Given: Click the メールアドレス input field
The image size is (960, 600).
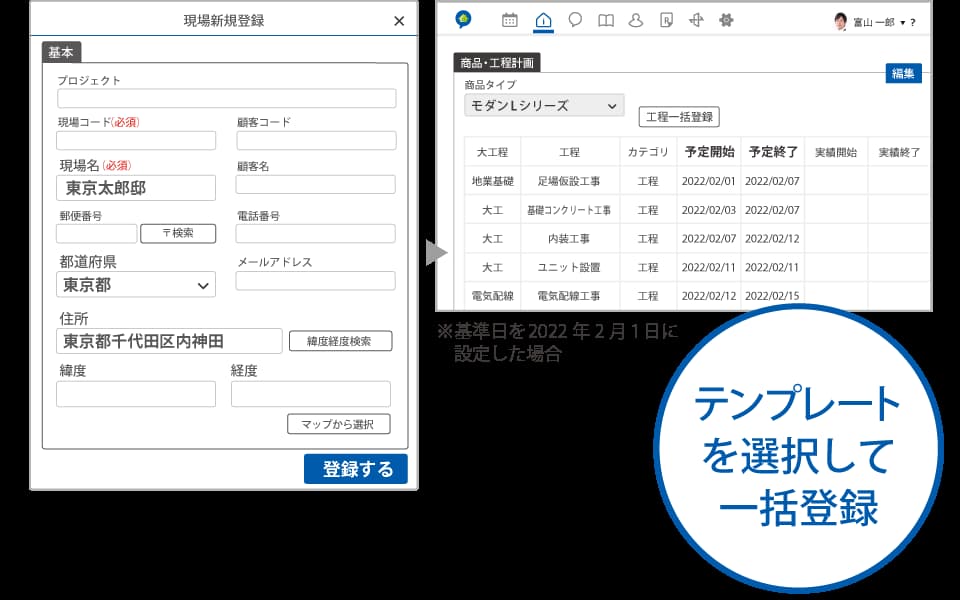Looking at the screenshot, I should [x=316, y=280].
